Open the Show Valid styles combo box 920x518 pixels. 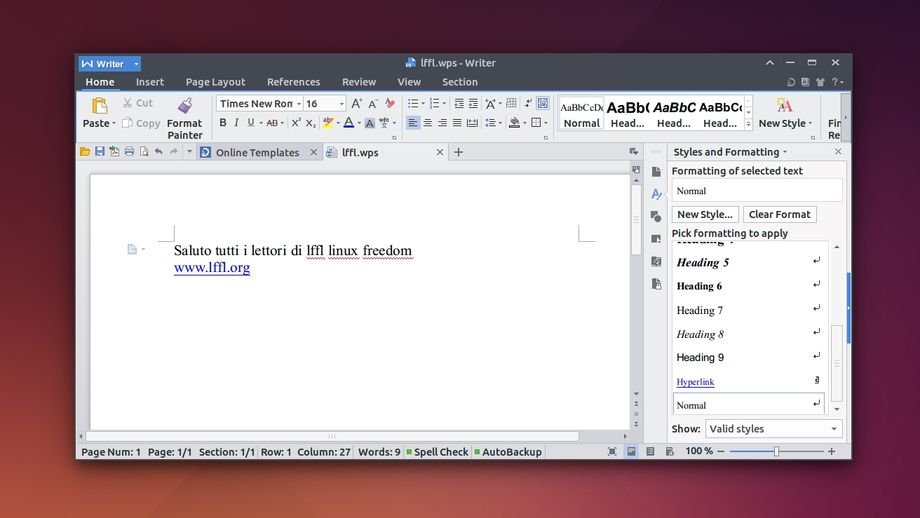tap(773, 429)
